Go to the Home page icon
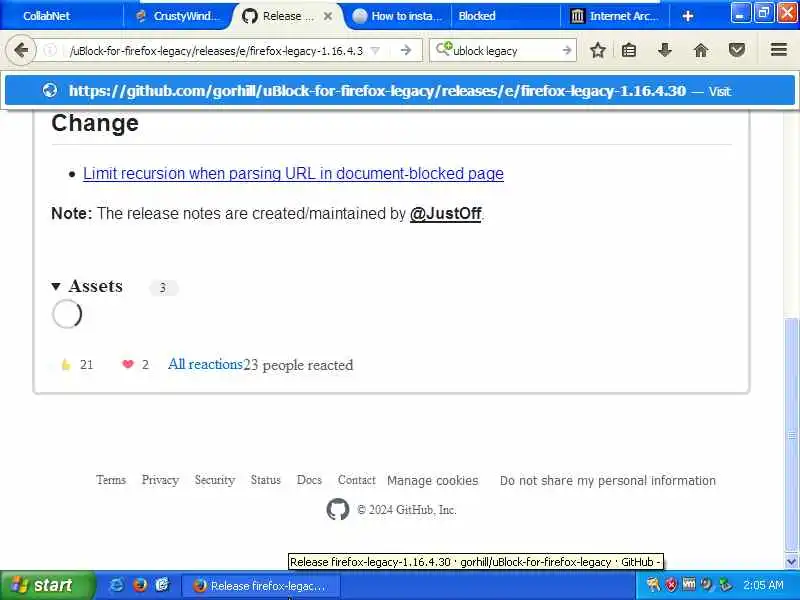This screenshot has width=800, height=600. (701, 50)
